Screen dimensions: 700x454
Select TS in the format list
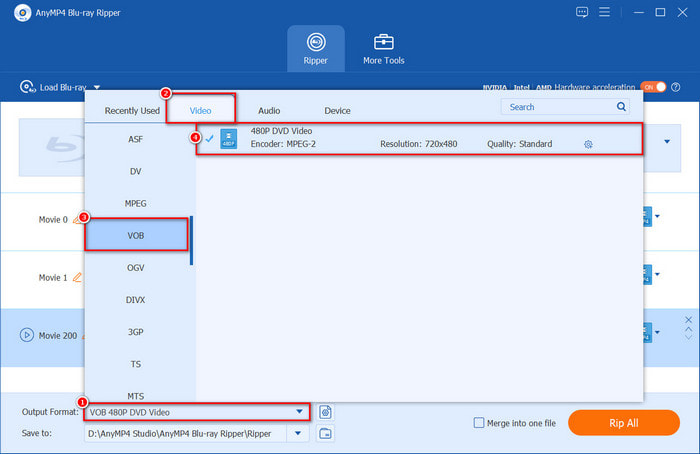tap(136, 364)
